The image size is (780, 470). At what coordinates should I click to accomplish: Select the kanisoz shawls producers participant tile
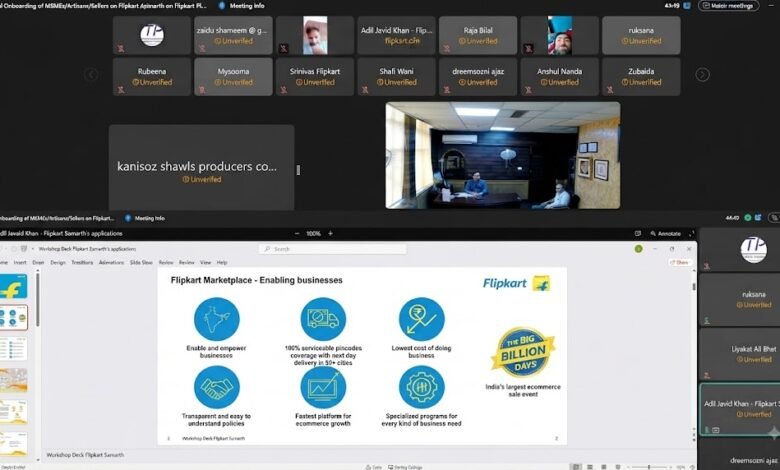(201, 168)
